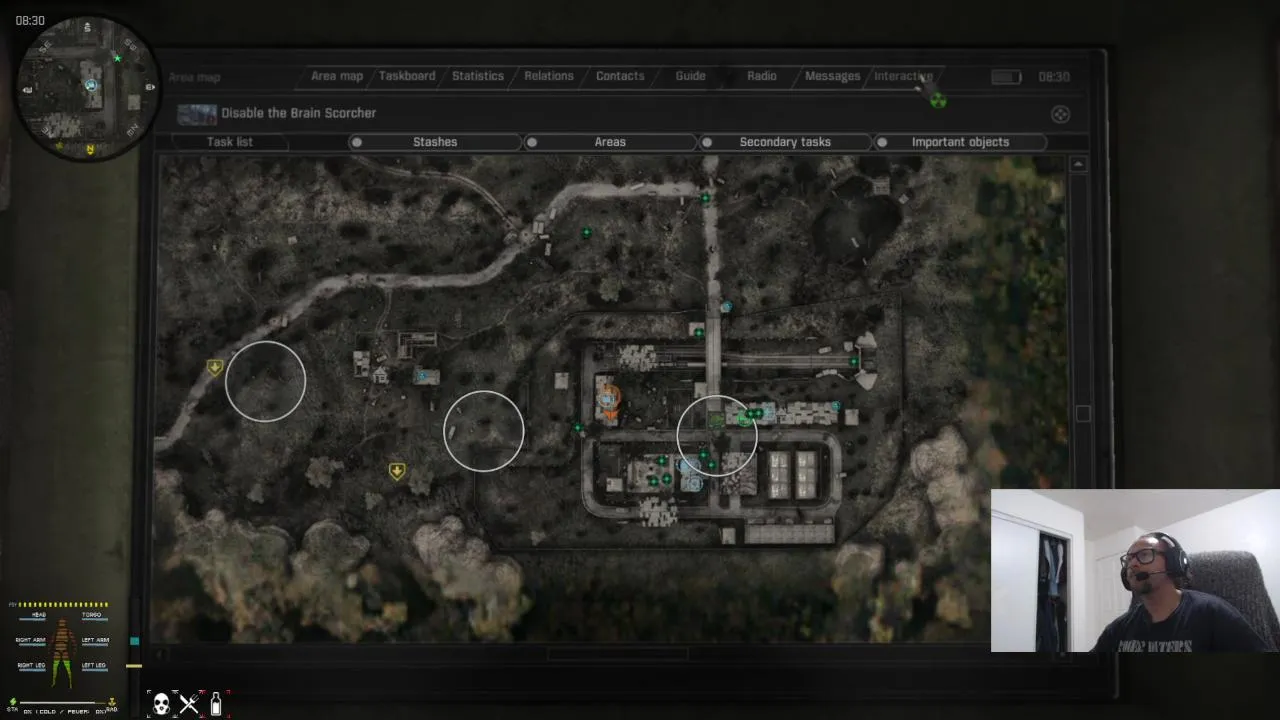The height and width of the screenshot is (720, 1280).
Task: Open the Statistics tab
Action: point(478,76)
